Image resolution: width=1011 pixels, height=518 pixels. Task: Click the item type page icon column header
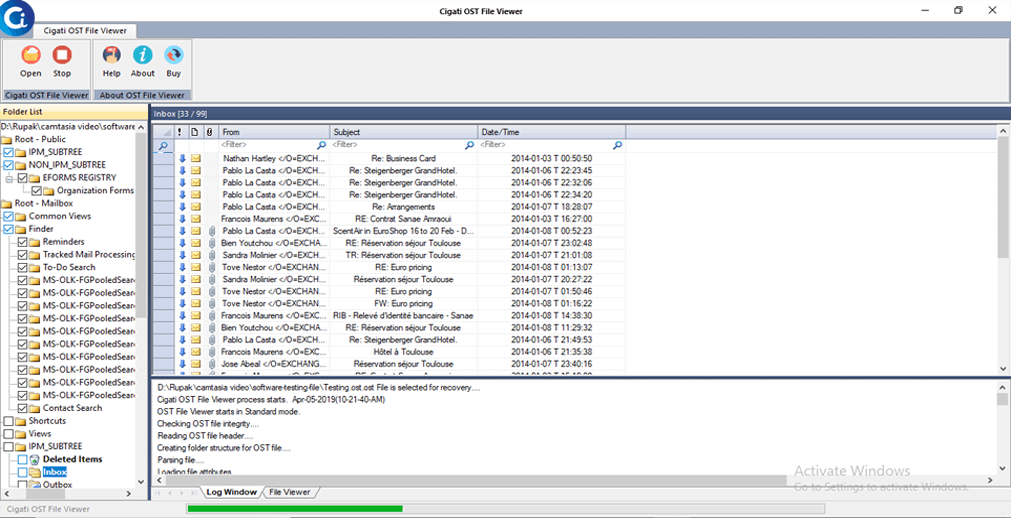tap(195, 132)
